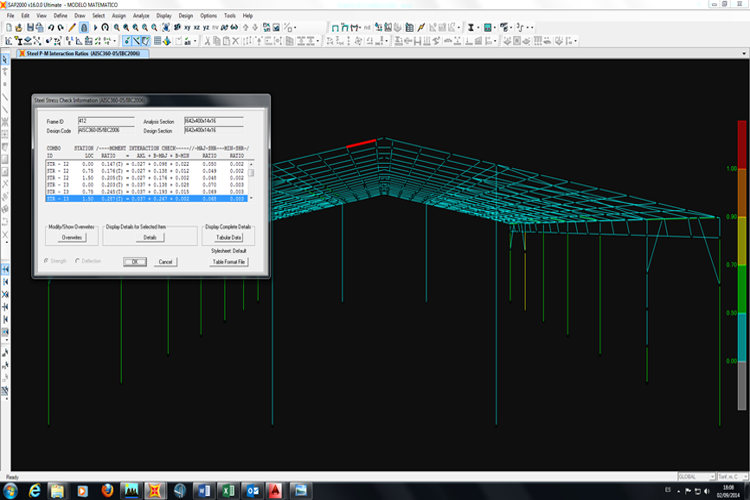Click the Details button
The width and height of the screenshot is (750, 500).
pyautogui.click(x=150, y=237)
